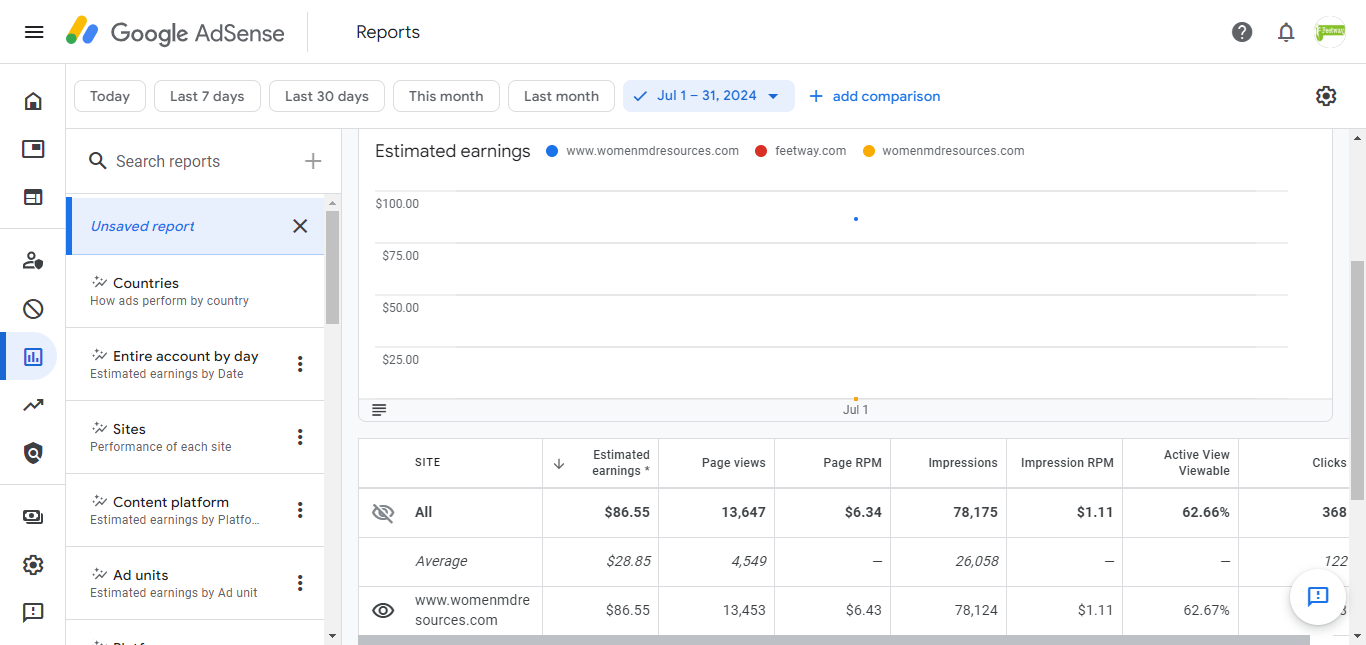
Task: Click the table horizontal scrollbar
Action: [x=834, y=640]
